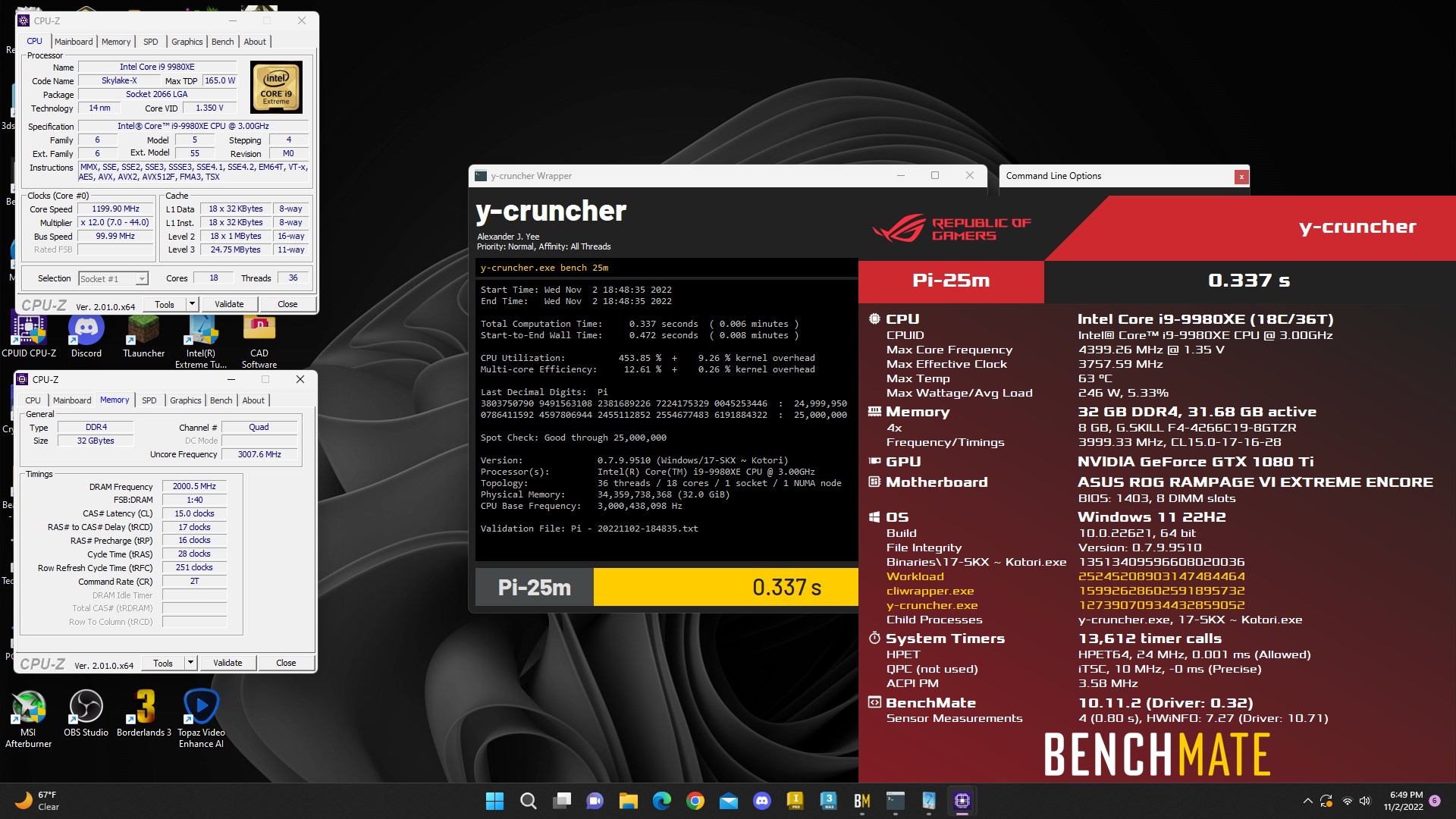Click Validate in the CPU-Z memory window
Viewport: 1456px width, 819px height.
[x=227, y=663]
